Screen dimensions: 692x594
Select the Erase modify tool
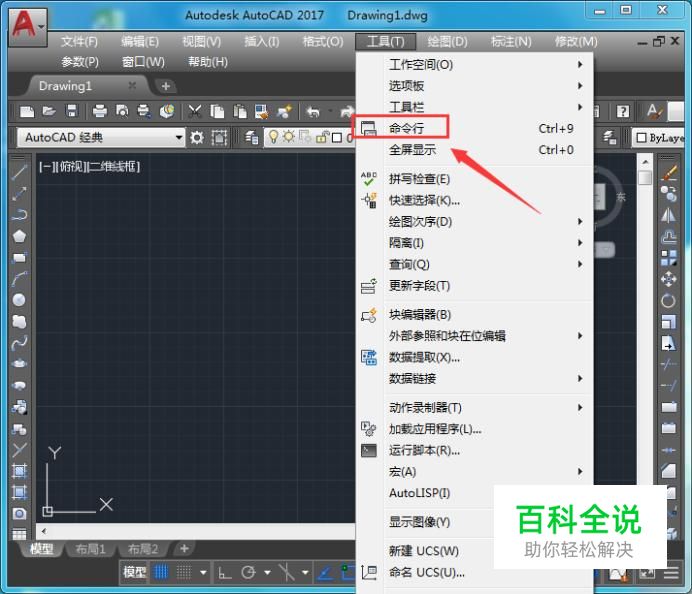(669, 173)
